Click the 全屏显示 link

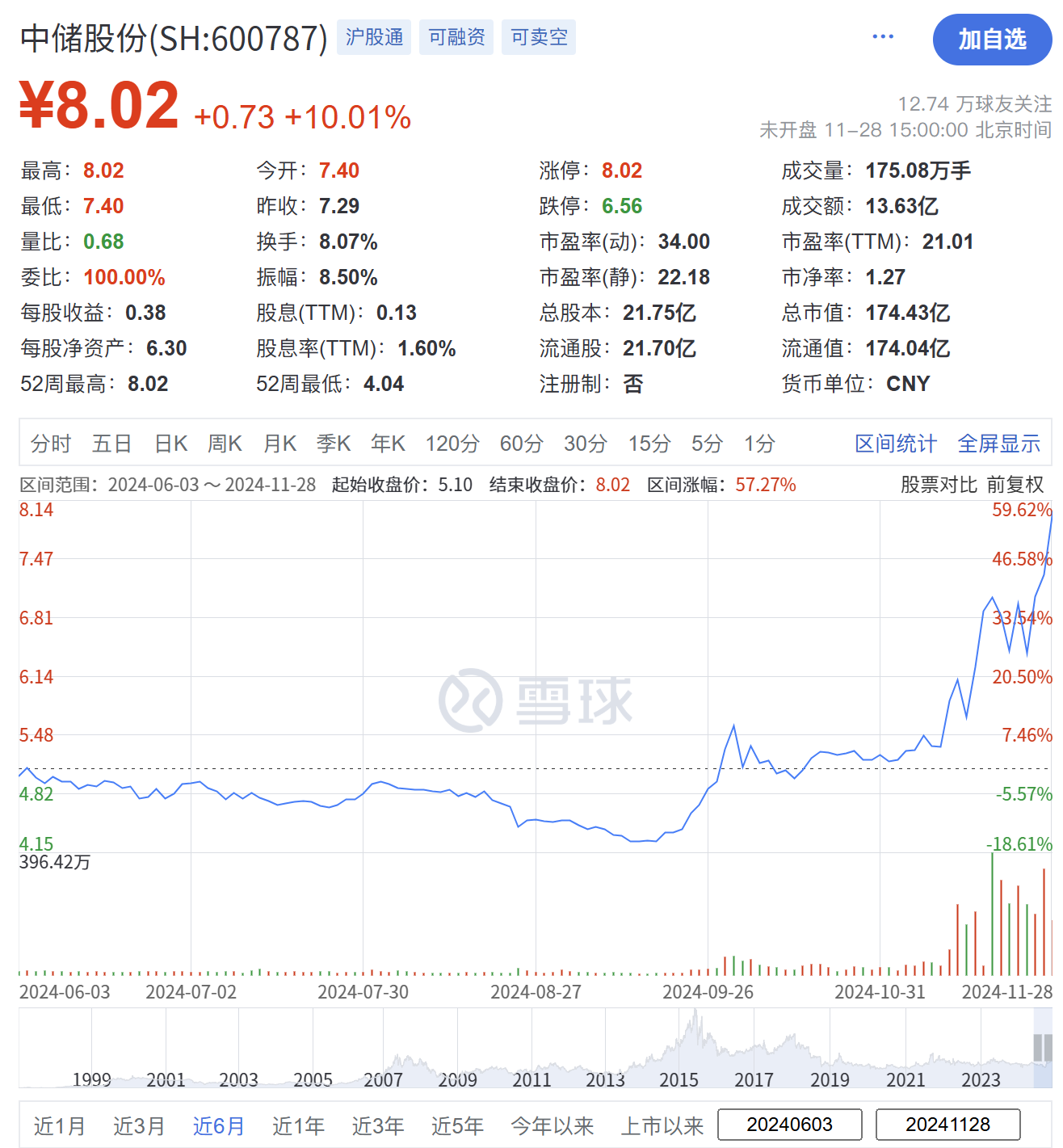click(999, 444)
